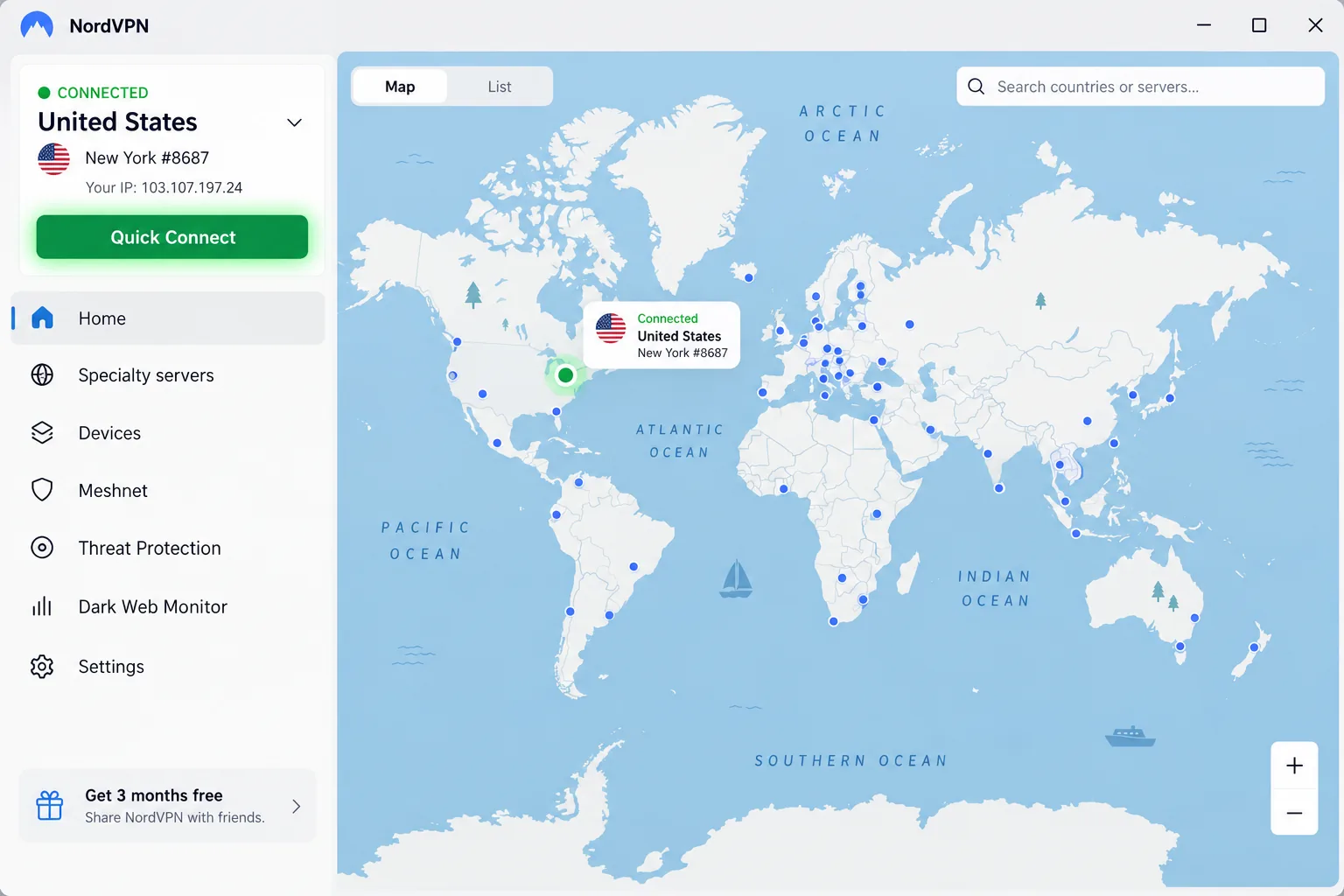Switch to the List tab
The width and height of the screenshot is (1344, 896).
click(500, 87)
